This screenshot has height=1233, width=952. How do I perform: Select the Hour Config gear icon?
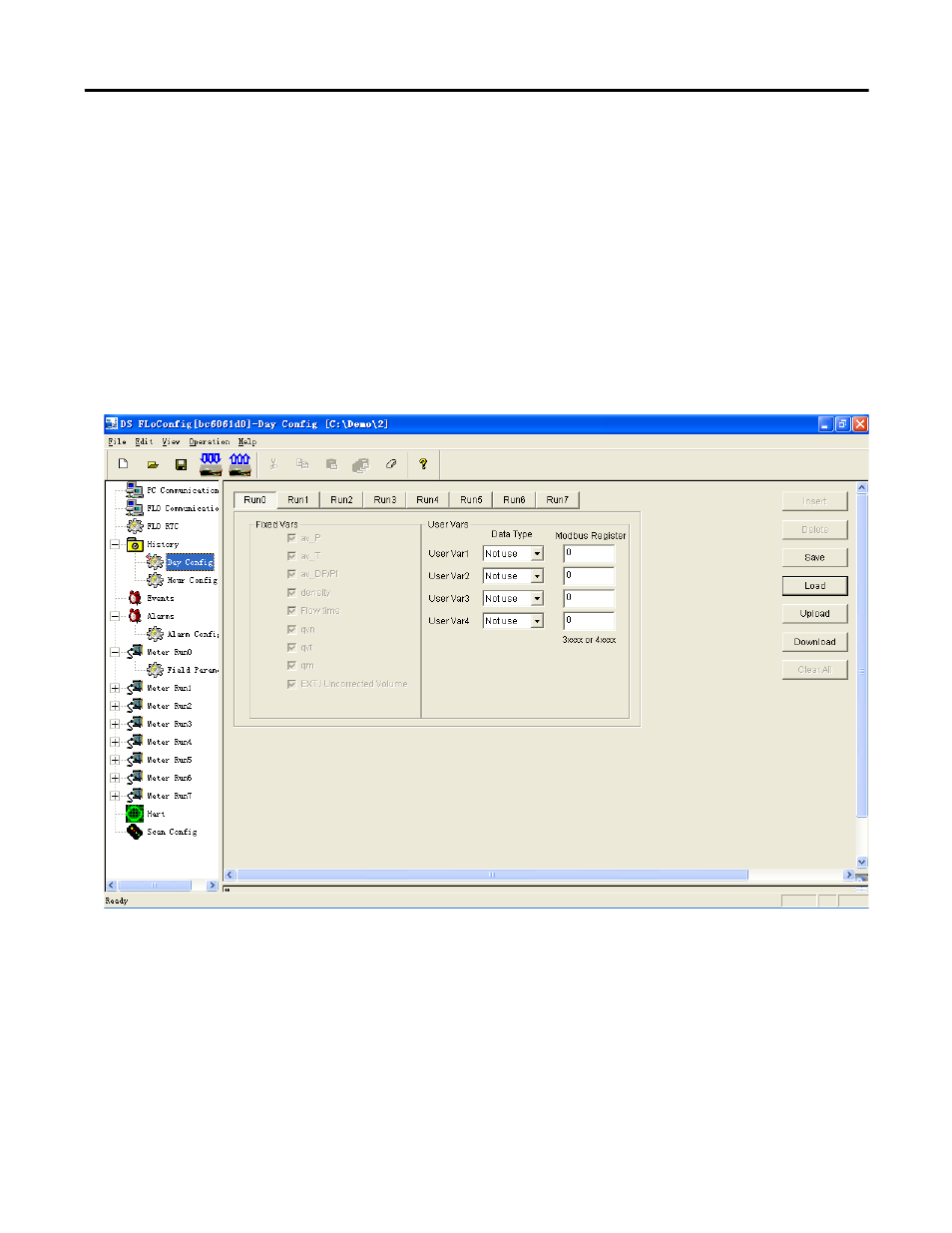click(x=155, y=580)
